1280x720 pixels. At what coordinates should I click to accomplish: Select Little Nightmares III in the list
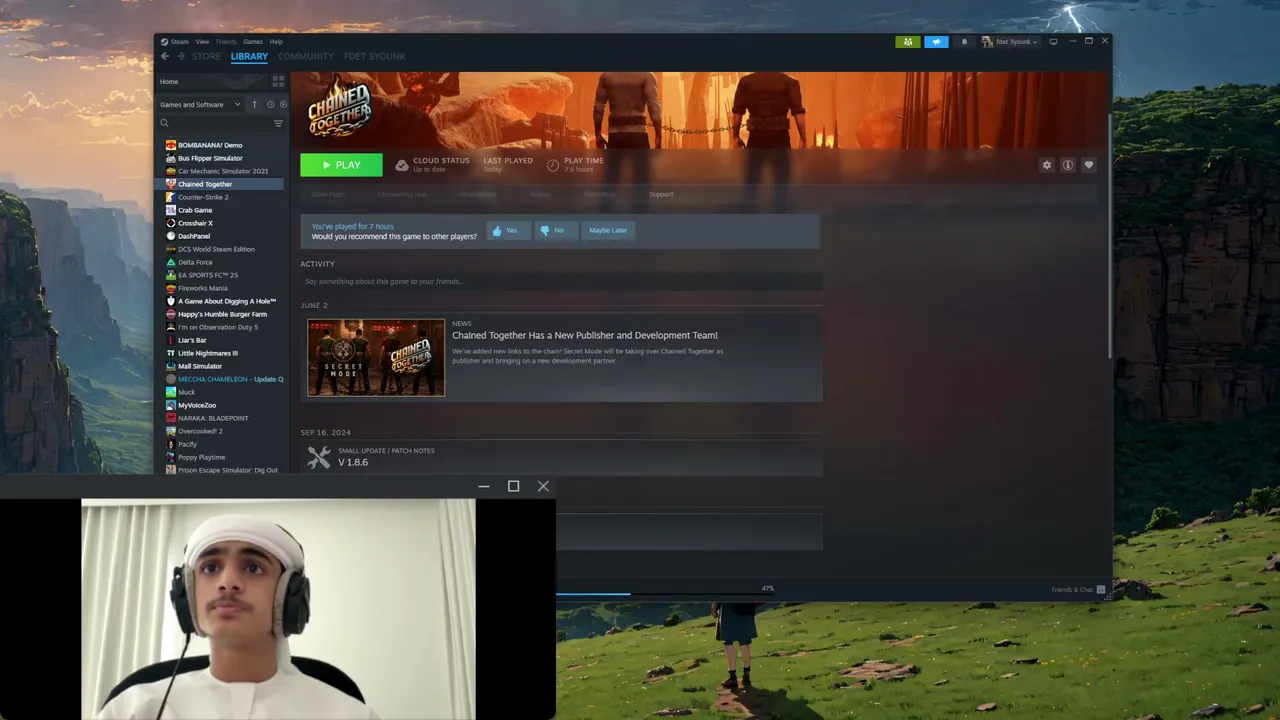click(208, 353)
